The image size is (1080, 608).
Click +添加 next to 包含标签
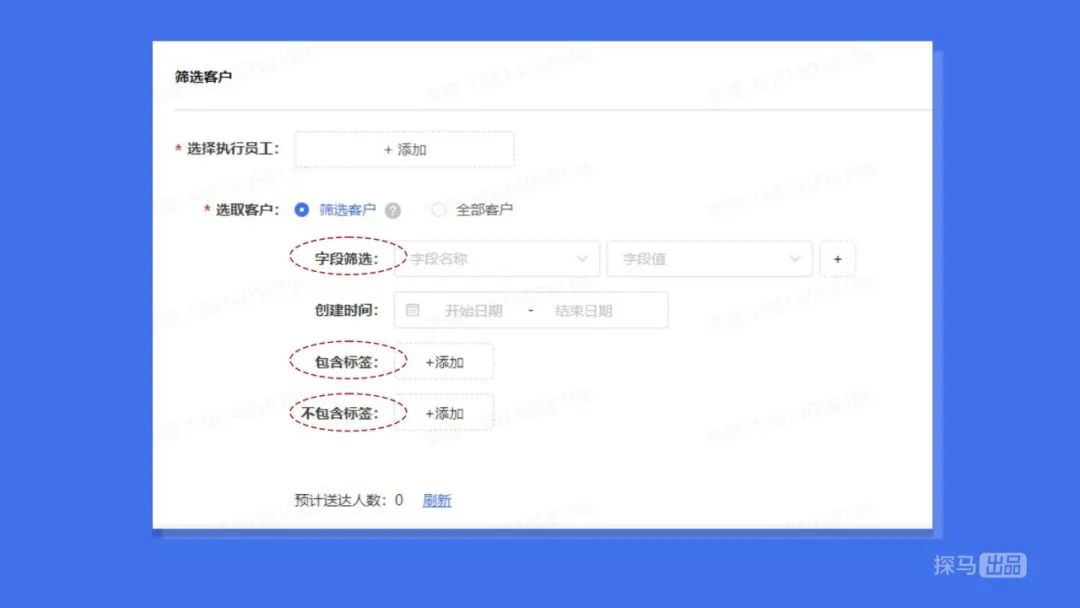point(444,361)
